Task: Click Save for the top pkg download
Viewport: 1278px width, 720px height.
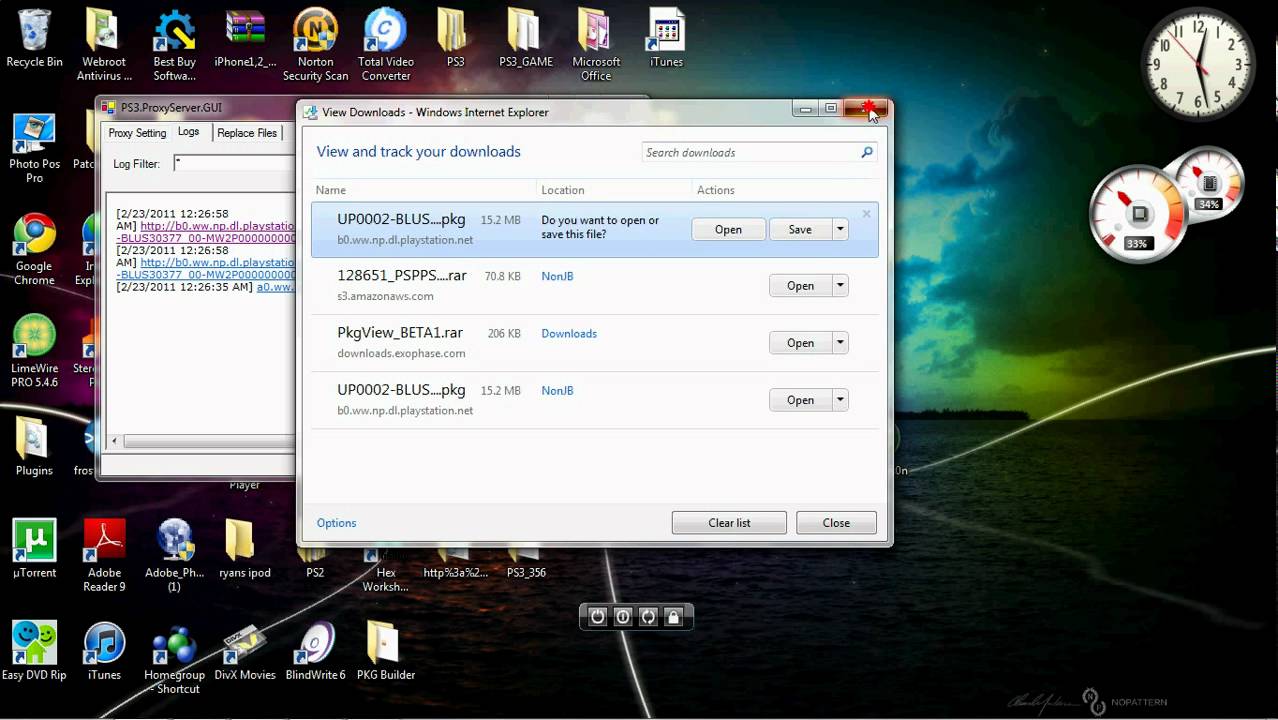Action: click(x=800, y=229)
